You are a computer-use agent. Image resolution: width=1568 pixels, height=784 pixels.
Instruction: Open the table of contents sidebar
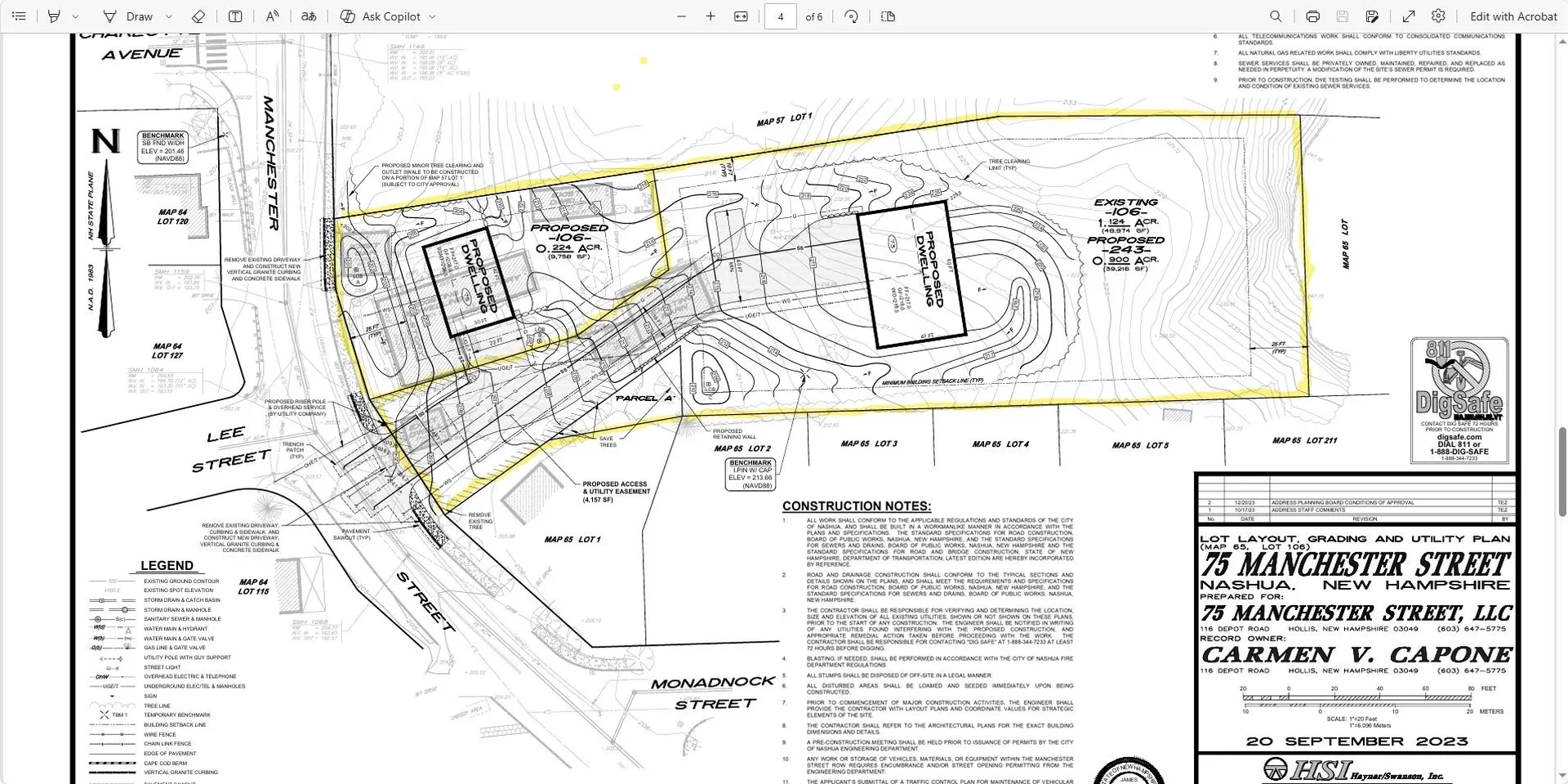pos(20,16)
